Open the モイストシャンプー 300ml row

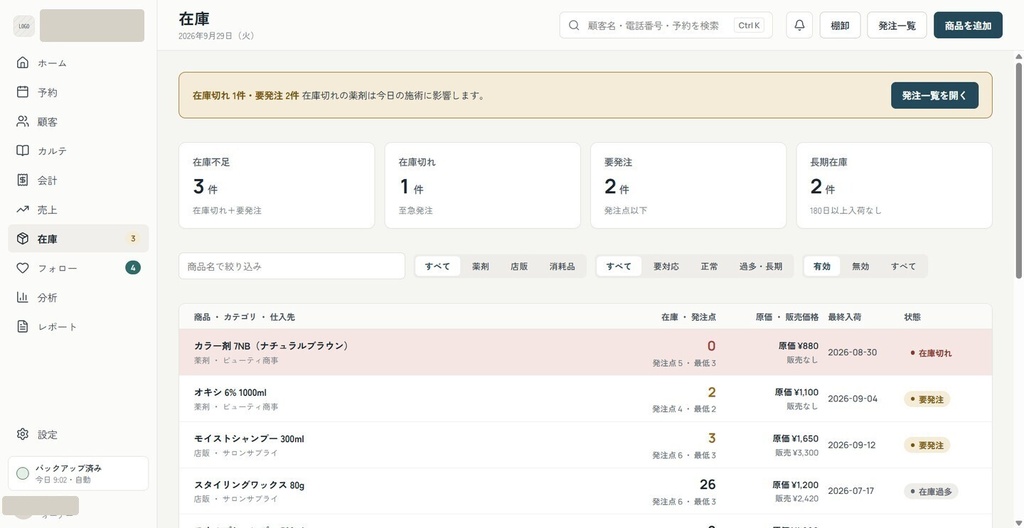(x=585, y=445)
